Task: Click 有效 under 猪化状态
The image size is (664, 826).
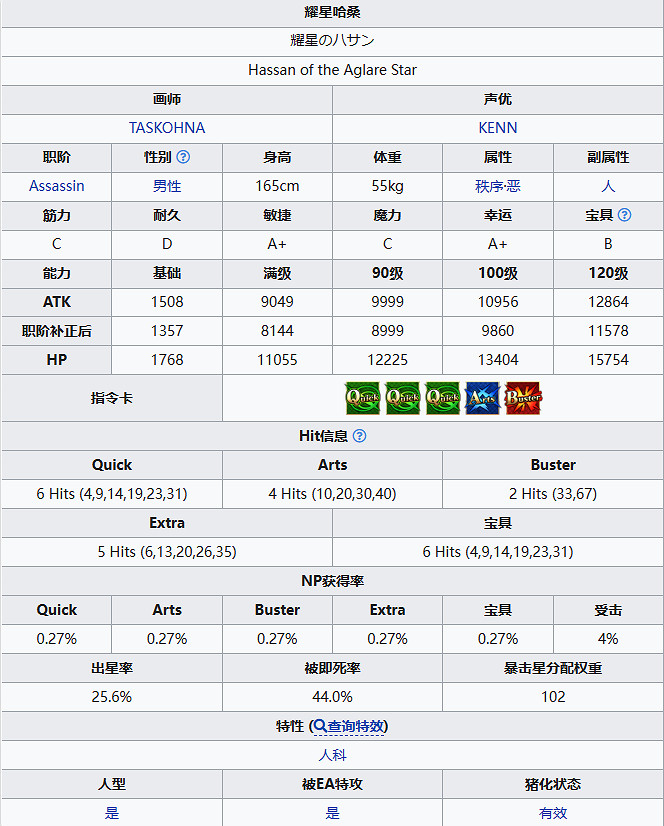Action: [x=553, y=813]
